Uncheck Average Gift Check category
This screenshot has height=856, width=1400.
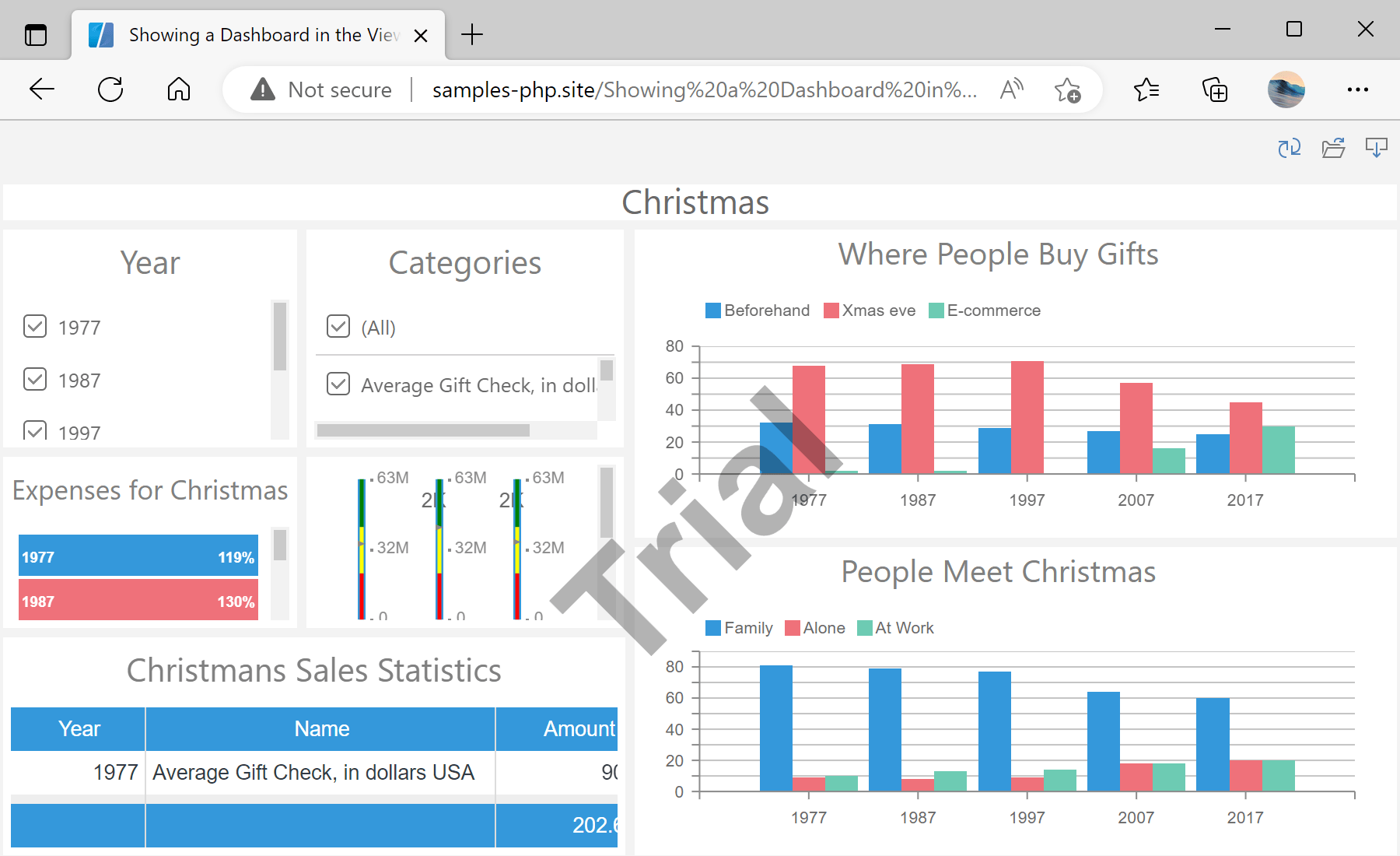coord(338,384)
